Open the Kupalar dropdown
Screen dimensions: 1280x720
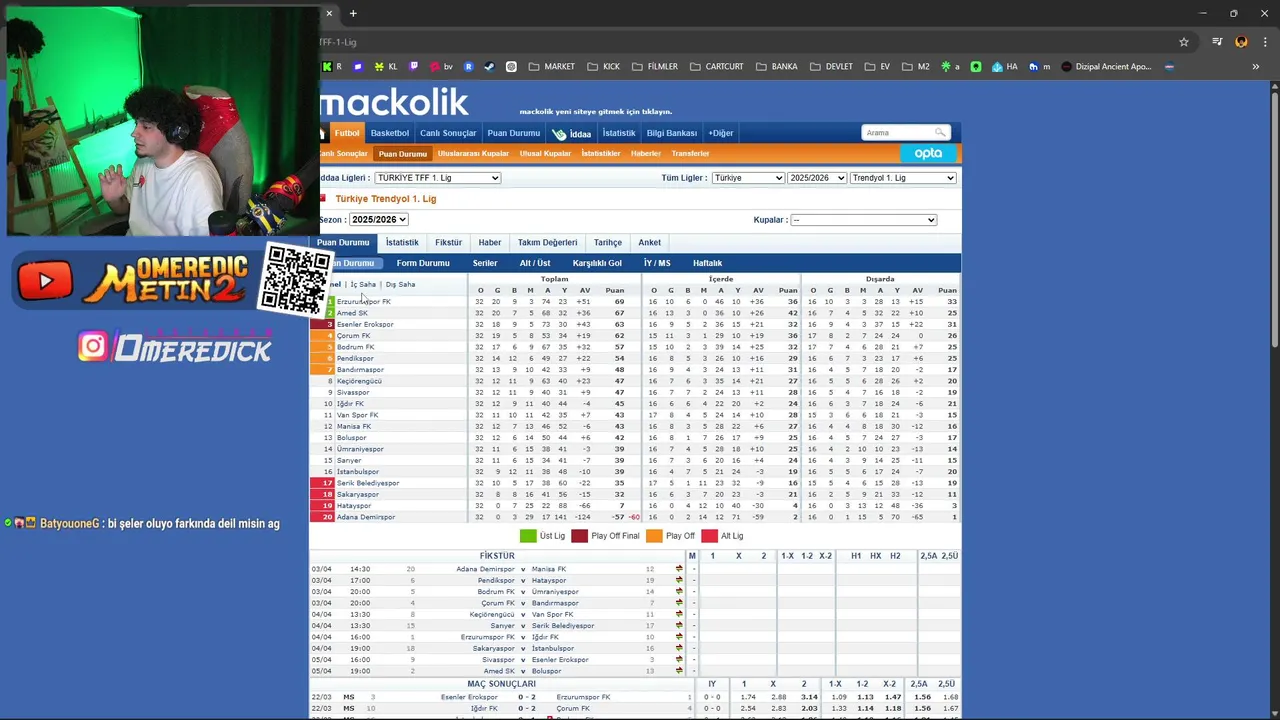pyautogui.click(x=863, y=220)
